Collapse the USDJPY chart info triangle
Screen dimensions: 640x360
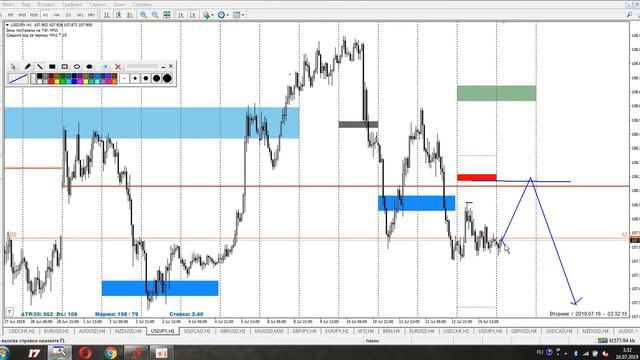pyautogui.click(x=7, y=25)
